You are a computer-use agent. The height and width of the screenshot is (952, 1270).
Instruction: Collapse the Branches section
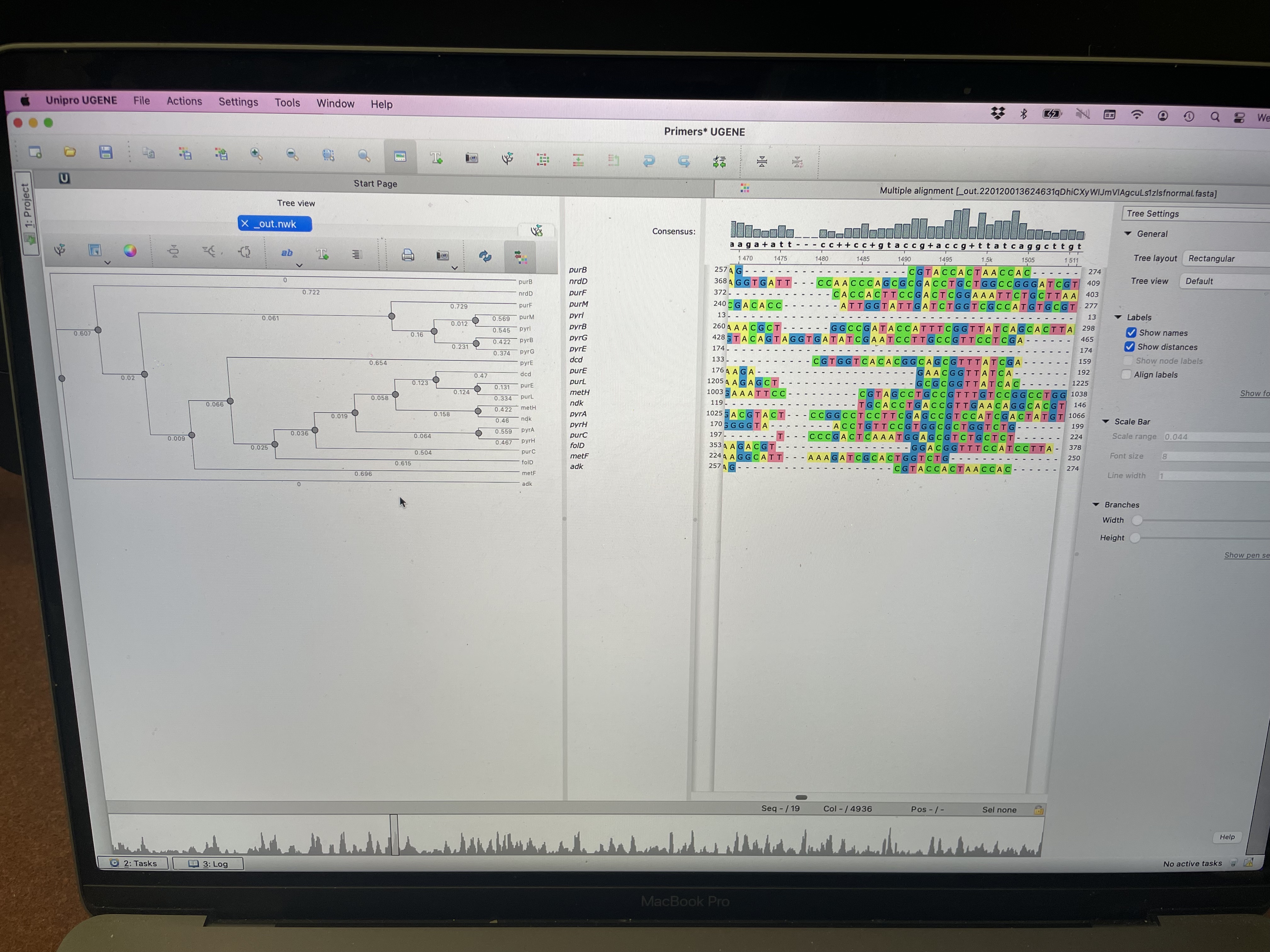coord(1096,504)
